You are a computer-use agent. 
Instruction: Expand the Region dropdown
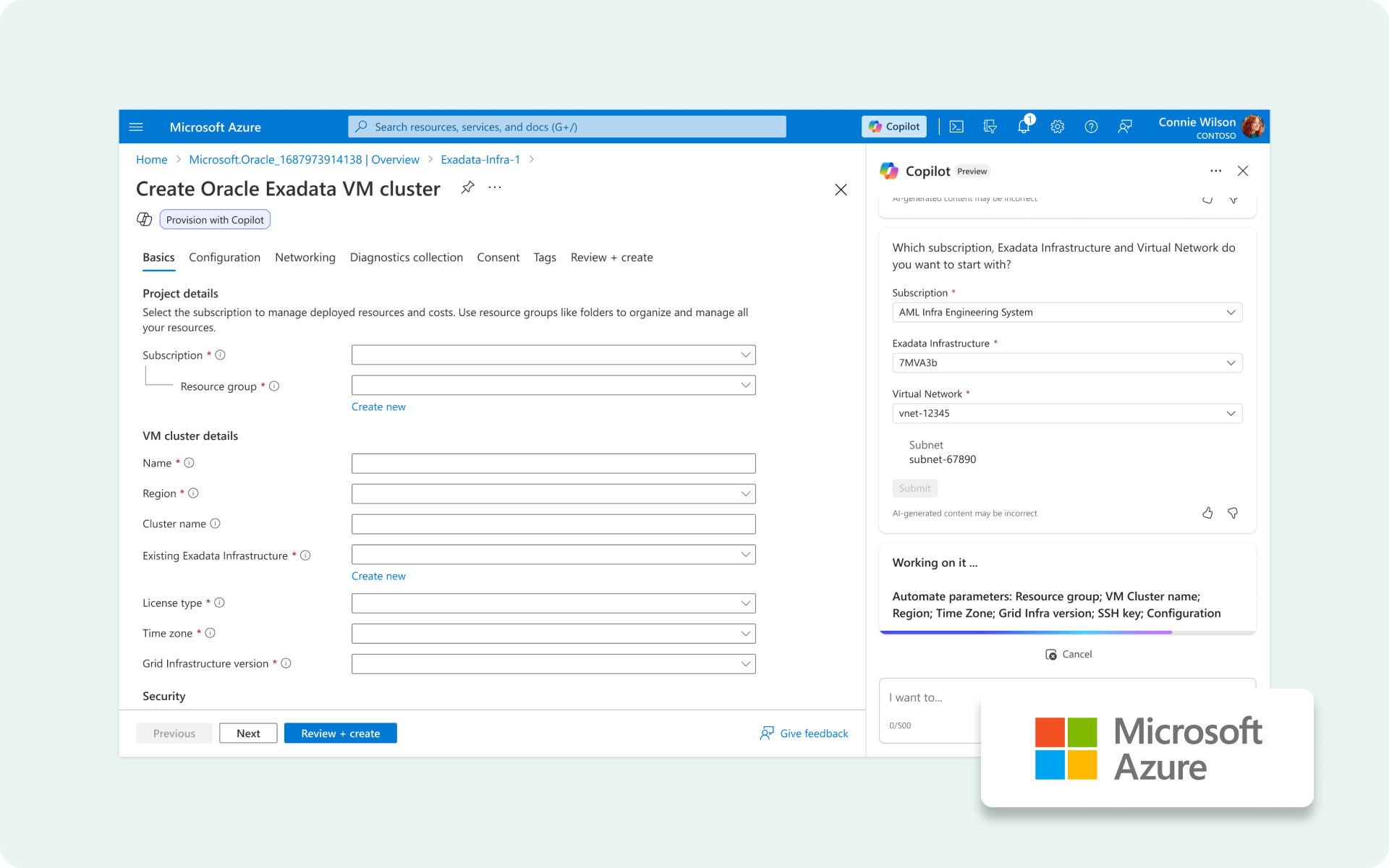(x=553, y=494)
